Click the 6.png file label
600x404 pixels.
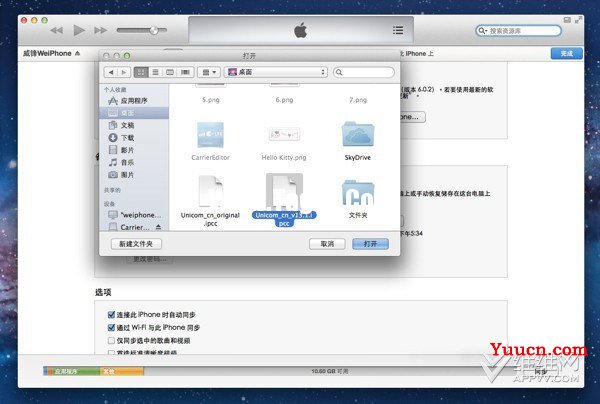[x=284, y=100]
